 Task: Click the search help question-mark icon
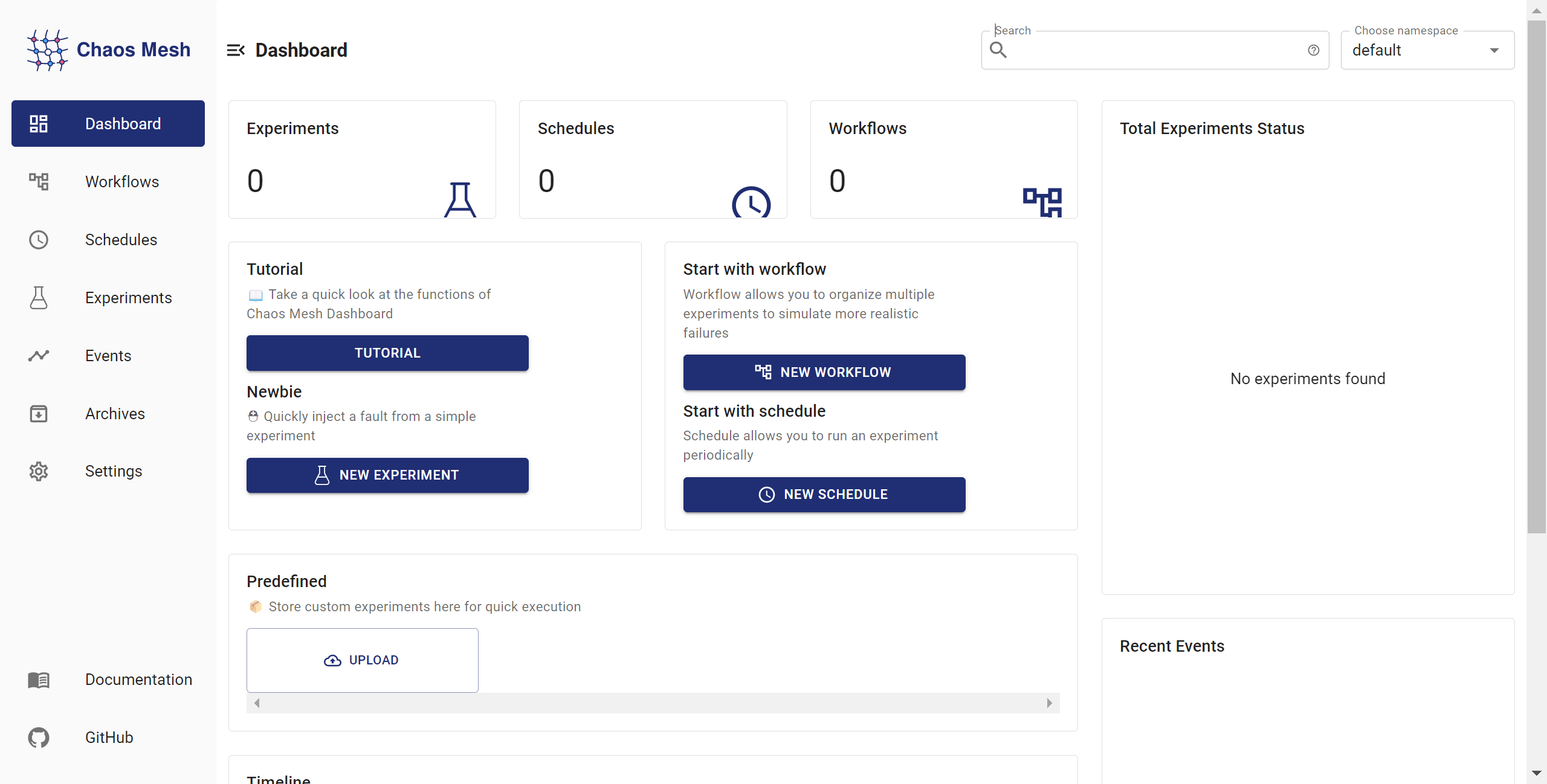pyautogui.click(x=1313, y=50)
